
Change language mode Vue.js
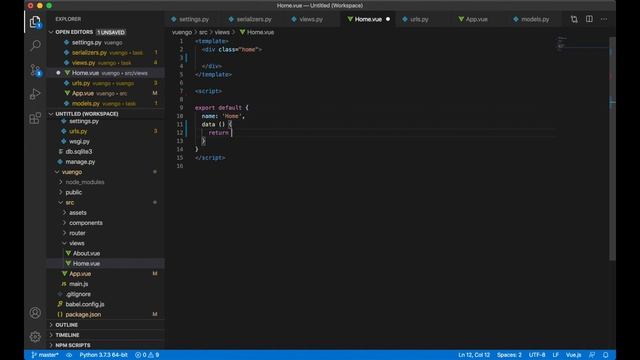[573, 355]
